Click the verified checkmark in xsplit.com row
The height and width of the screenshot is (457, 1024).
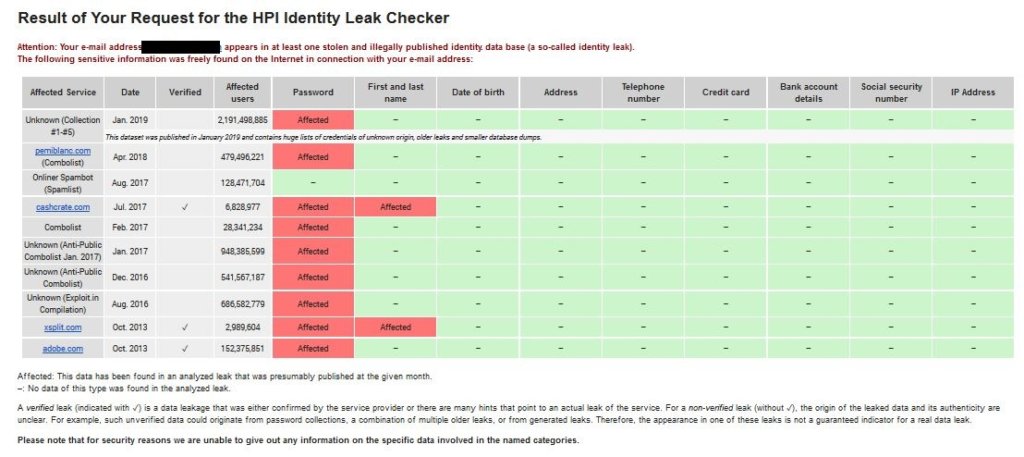pyautogui.click(x=185, y=327)
